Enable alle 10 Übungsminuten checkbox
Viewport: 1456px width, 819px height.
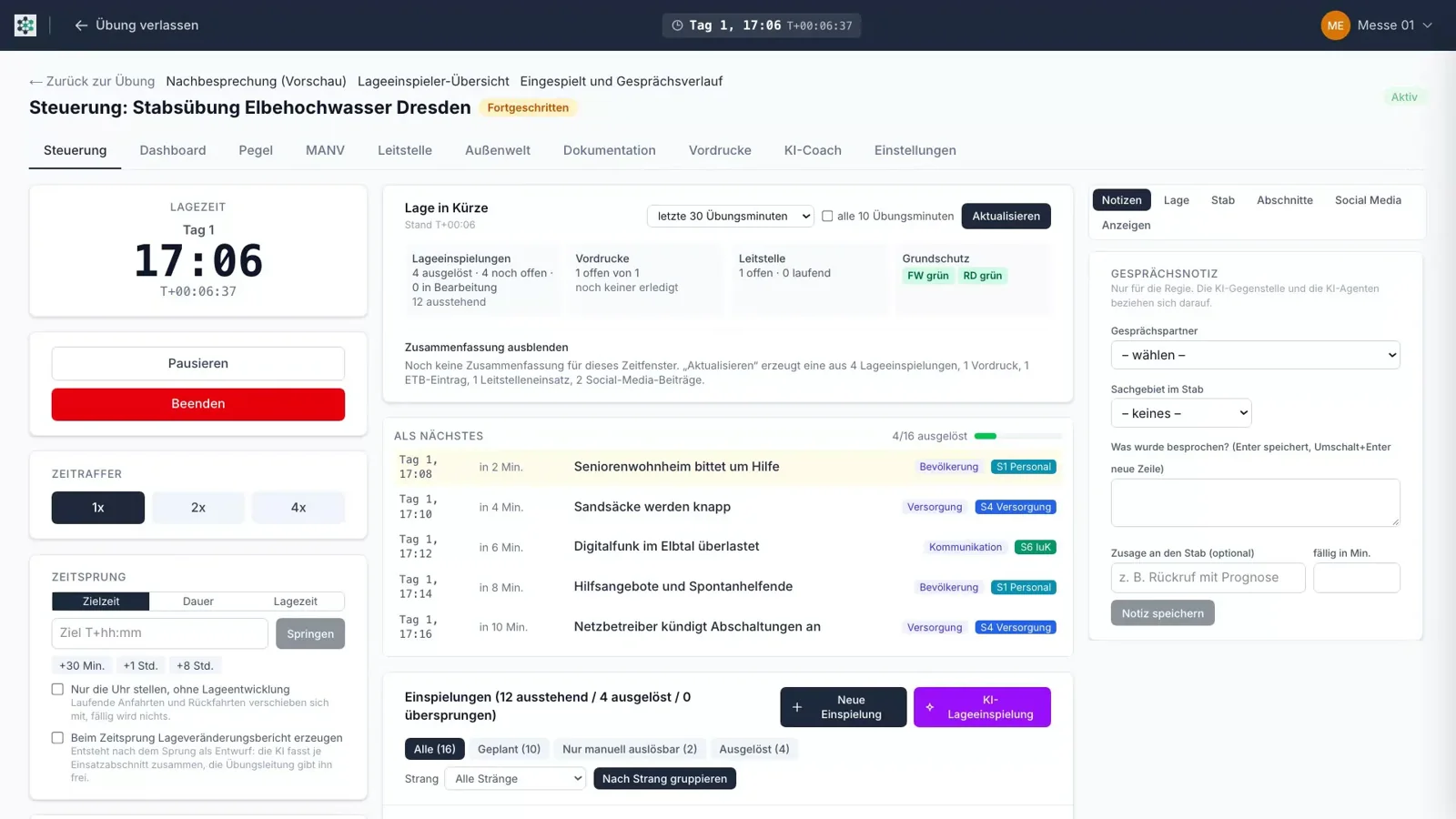click(x=827, y=217)
